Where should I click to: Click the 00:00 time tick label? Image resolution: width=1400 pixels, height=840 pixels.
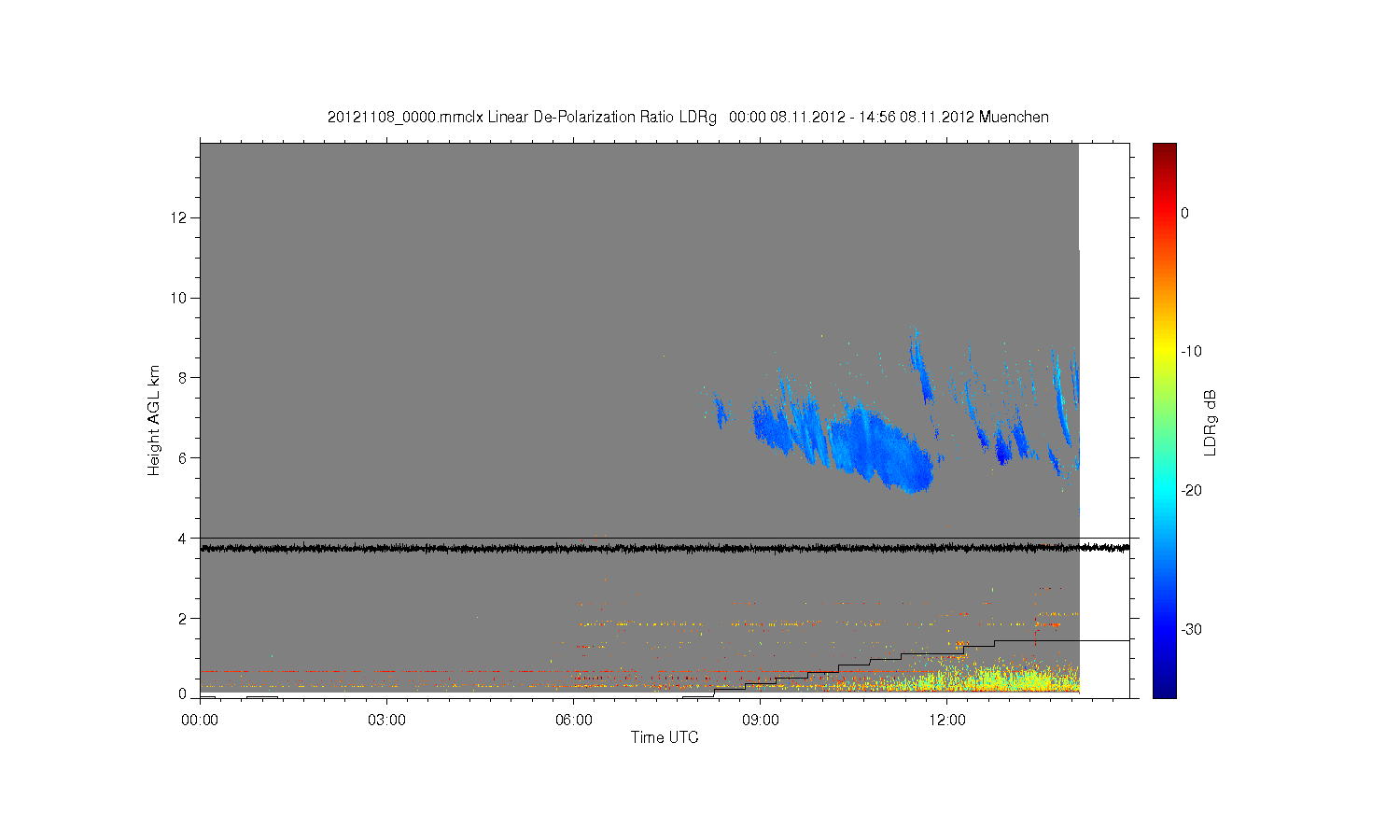[200, 720]
